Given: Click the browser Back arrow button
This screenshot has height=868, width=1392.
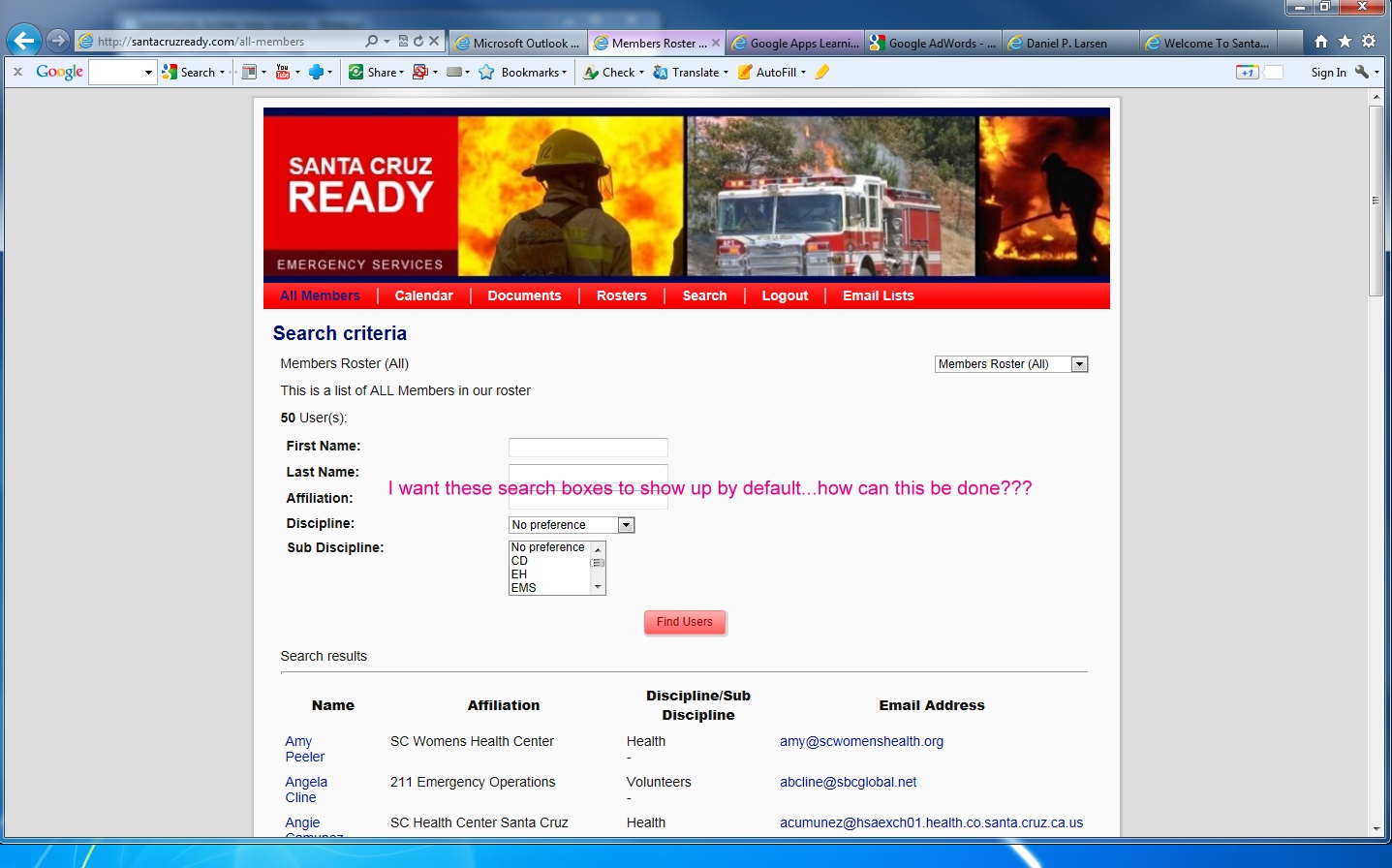Looking at the screenshot, I should click(x=23, y=41).
